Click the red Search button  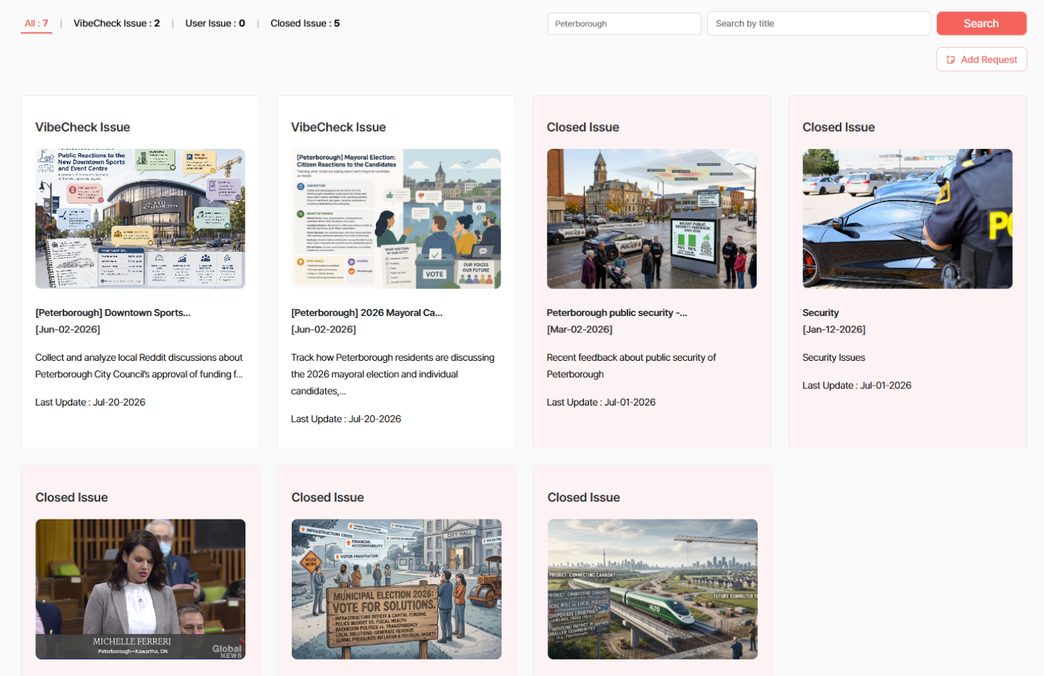(981, 23)
